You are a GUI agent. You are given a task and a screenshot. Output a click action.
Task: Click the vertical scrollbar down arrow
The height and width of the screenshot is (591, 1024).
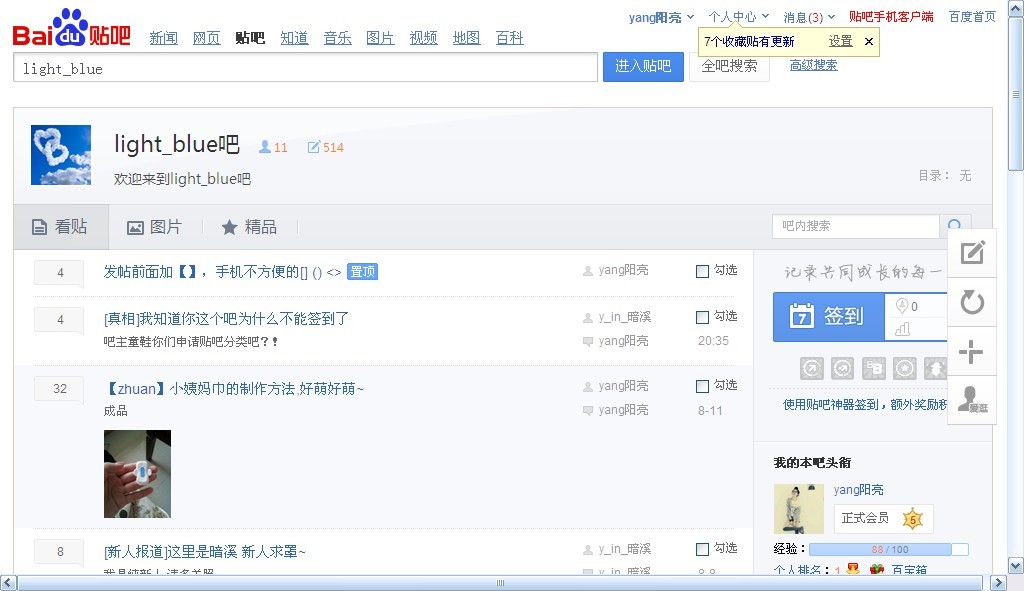pos(1016,566)
